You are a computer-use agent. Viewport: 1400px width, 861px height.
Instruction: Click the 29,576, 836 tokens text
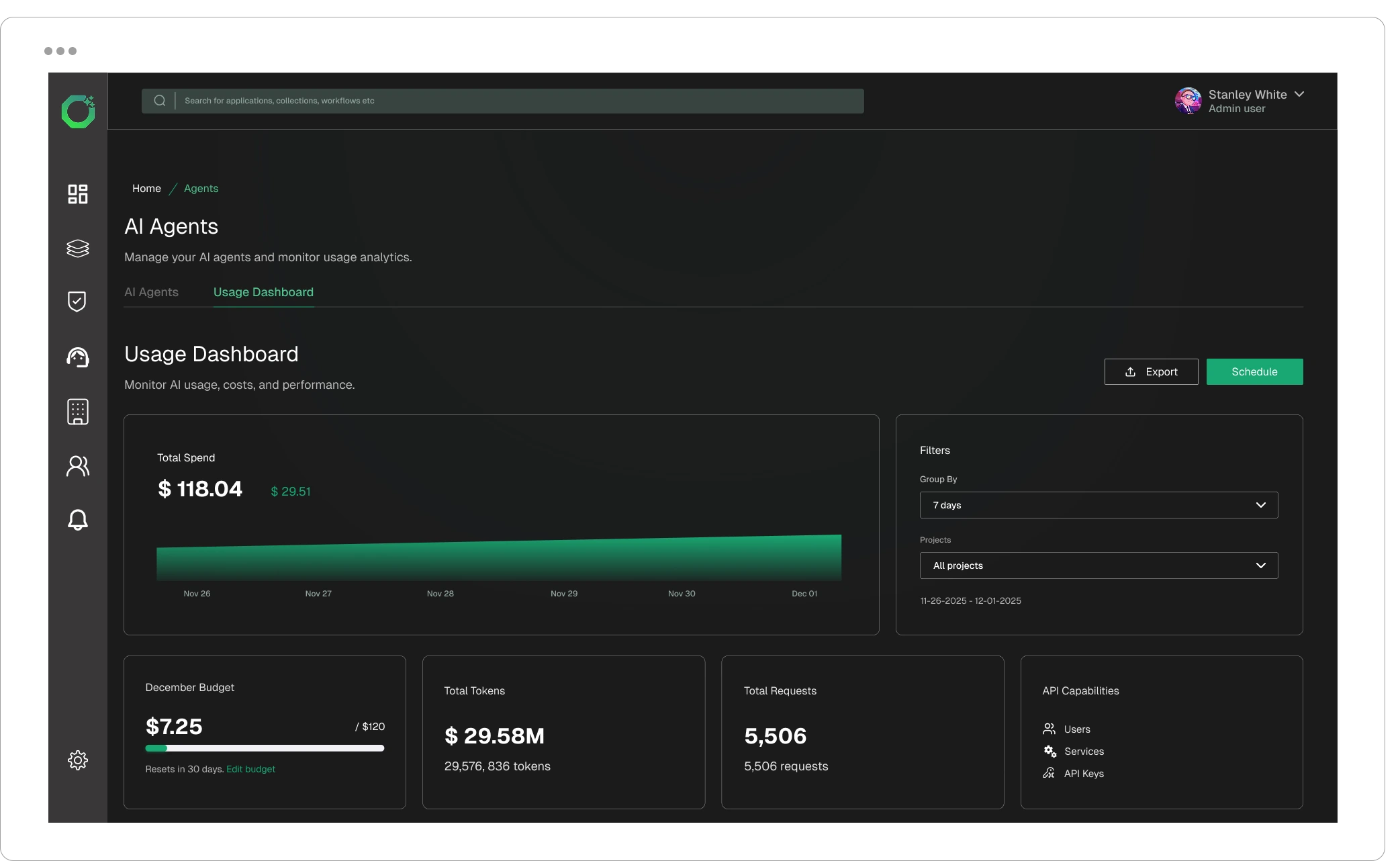pyautogui.click(x=497, y=766)
